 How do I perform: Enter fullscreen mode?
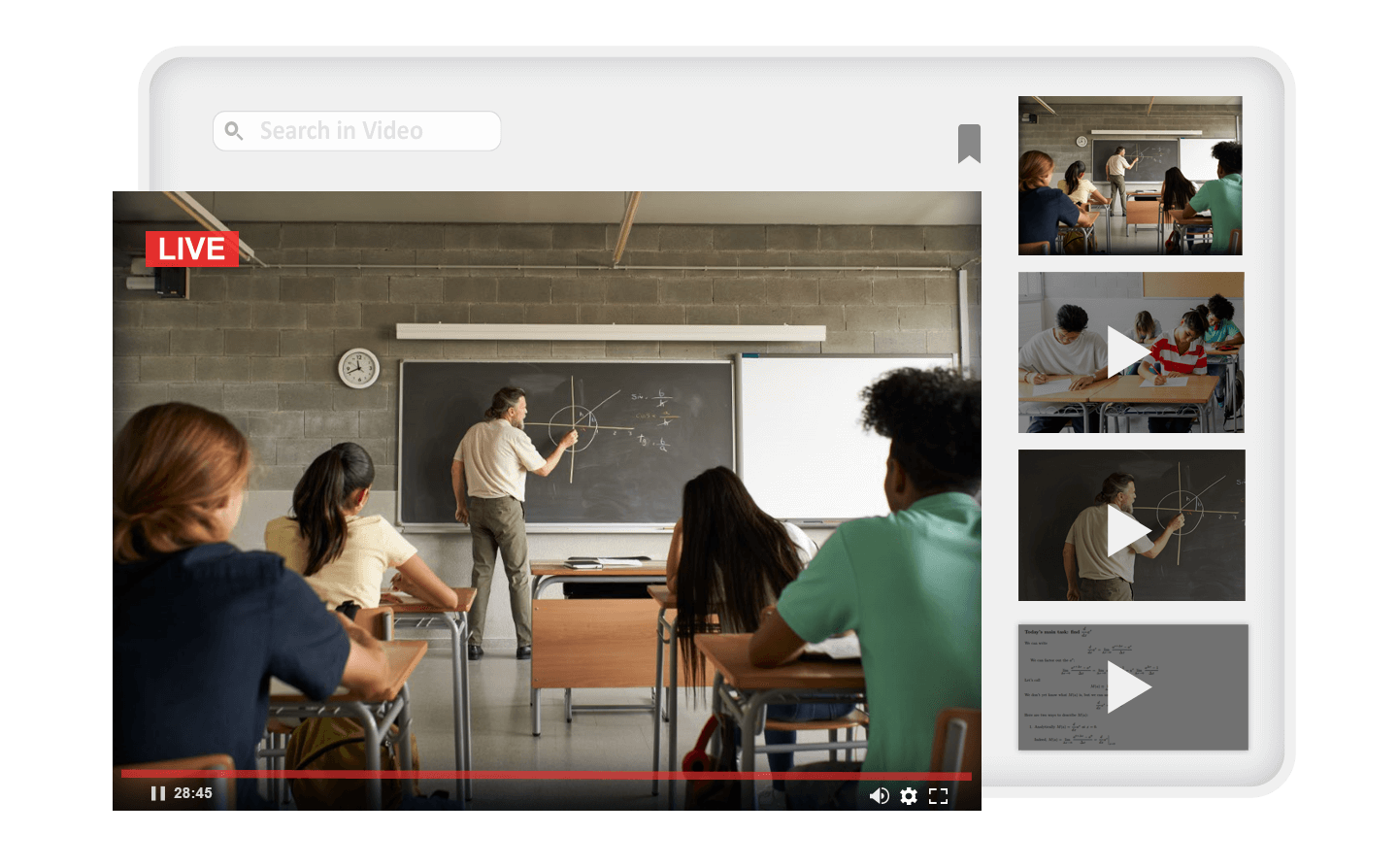[x=939, y=796]
